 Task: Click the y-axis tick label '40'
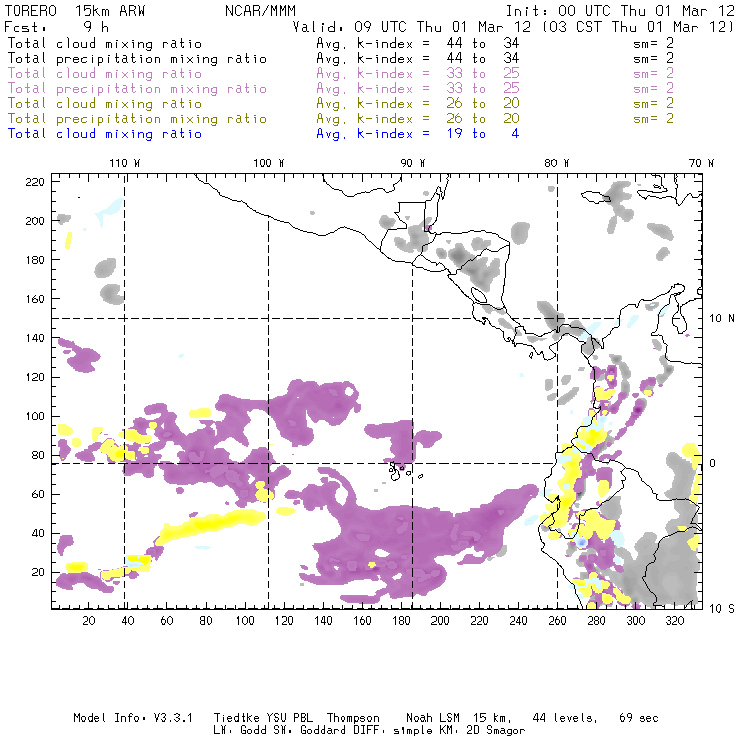click(38, 533)
